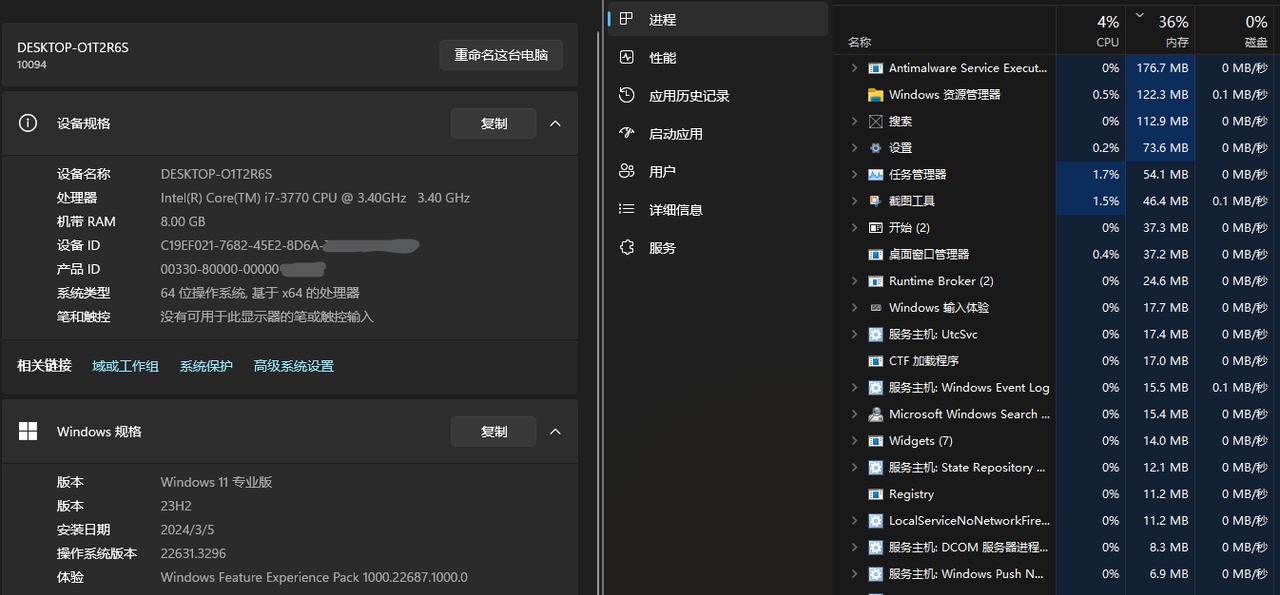Click the 用户 people icon
This screenshot has height=595, width=1280.
coord(627,171)
